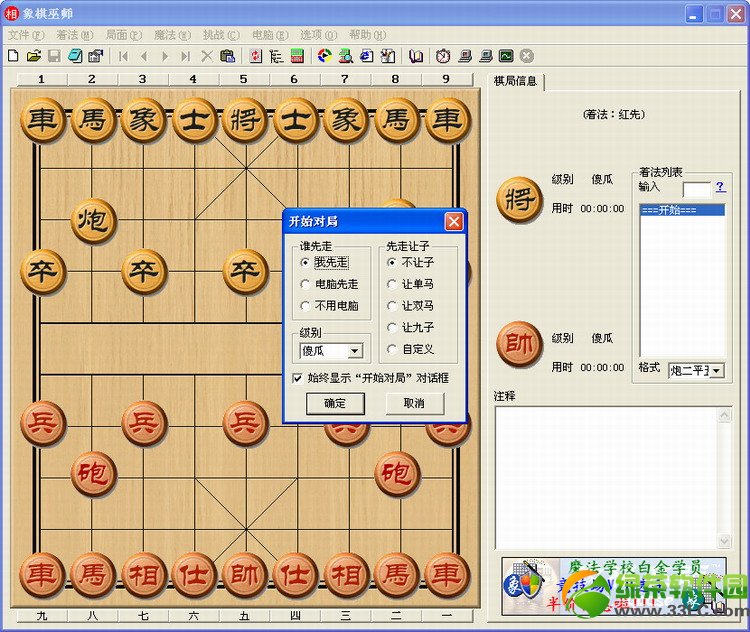This screenshot has width=750, height=632.
Task: Jump to last move toolbar arrow
Action: click(186, 56)
